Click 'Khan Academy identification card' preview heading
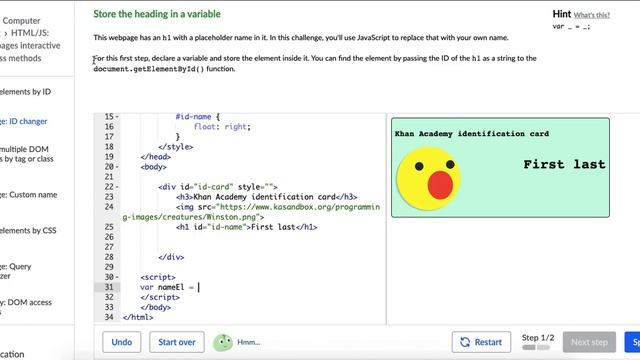640x360 pixels. tap(472, 134)
